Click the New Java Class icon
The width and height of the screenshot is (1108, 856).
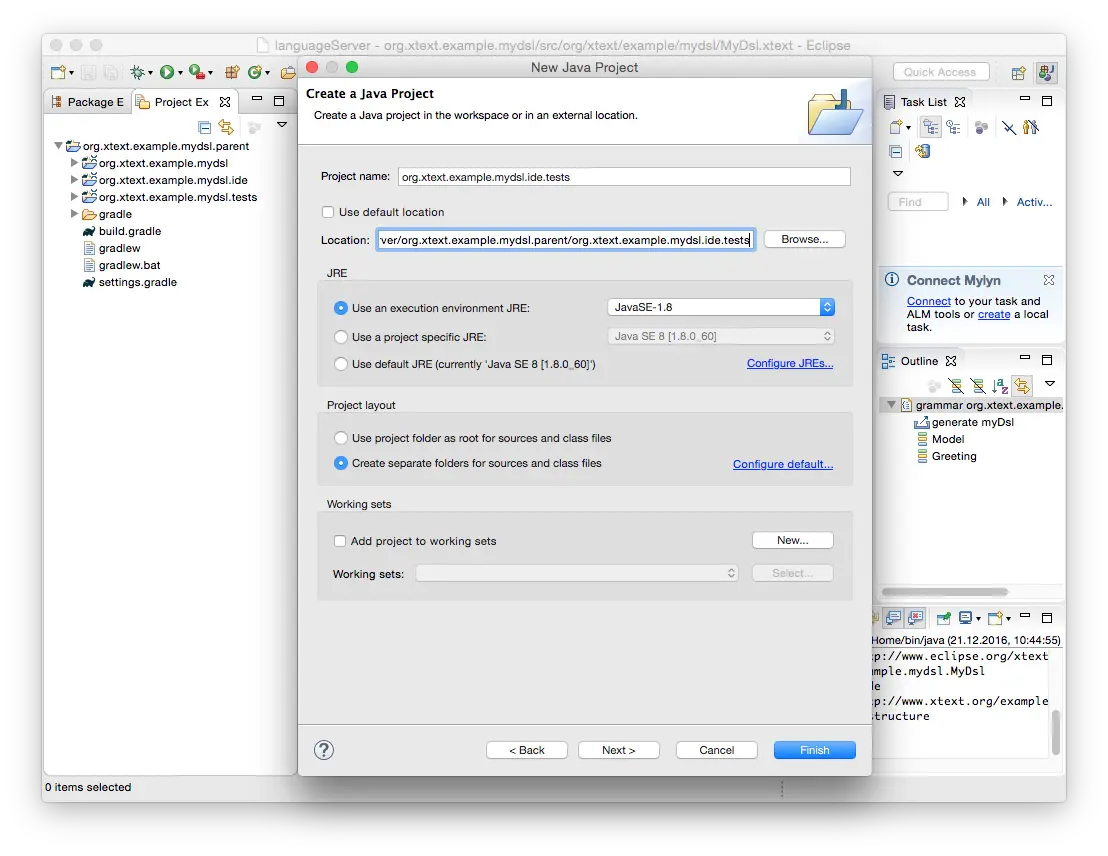[255, 72]
